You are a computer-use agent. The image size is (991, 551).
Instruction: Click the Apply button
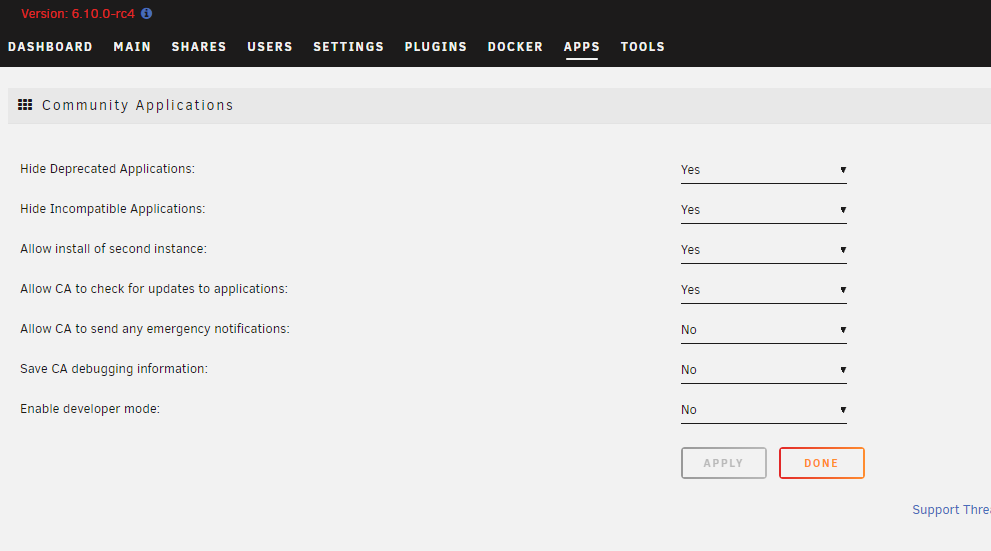(724, 463)
